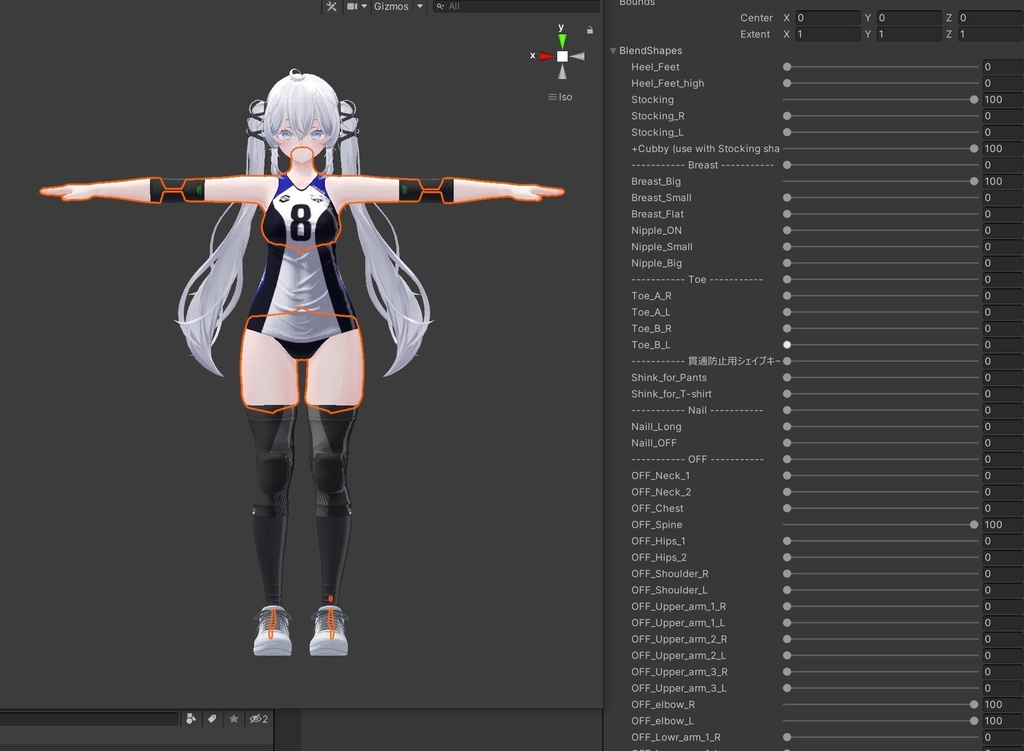Click the highlighted Toe_B_L slider handle

tap(787, 345)
